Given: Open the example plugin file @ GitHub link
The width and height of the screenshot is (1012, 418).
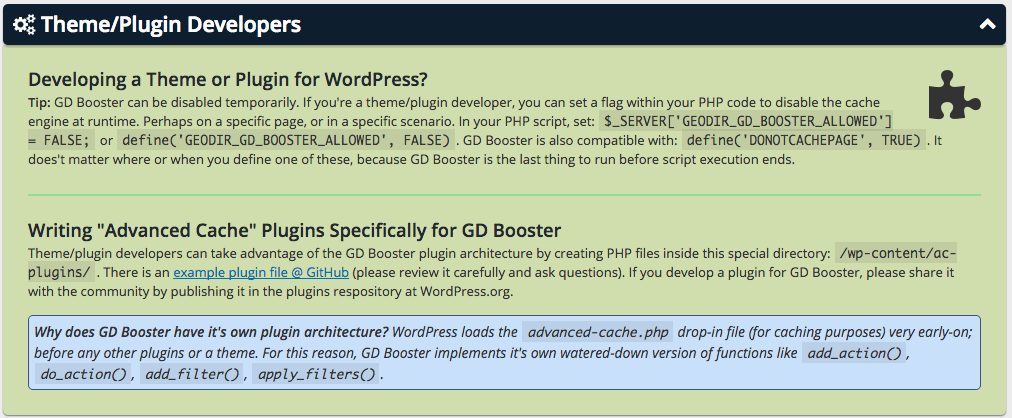Looking at the screenshot, I should pyautogui.click(x=261, y=272).
